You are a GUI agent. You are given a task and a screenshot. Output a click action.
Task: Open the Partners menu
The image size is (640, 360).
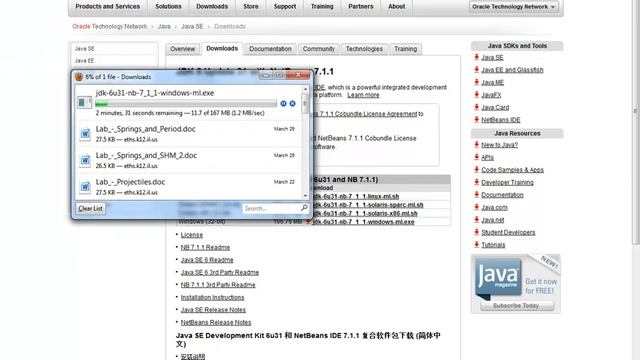click(x=361, y=7)
